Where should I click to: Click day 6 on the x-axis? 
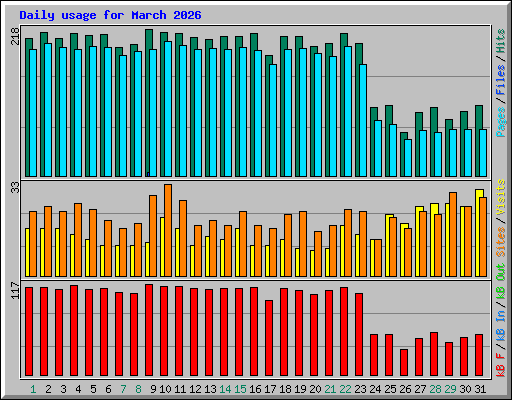108,389
